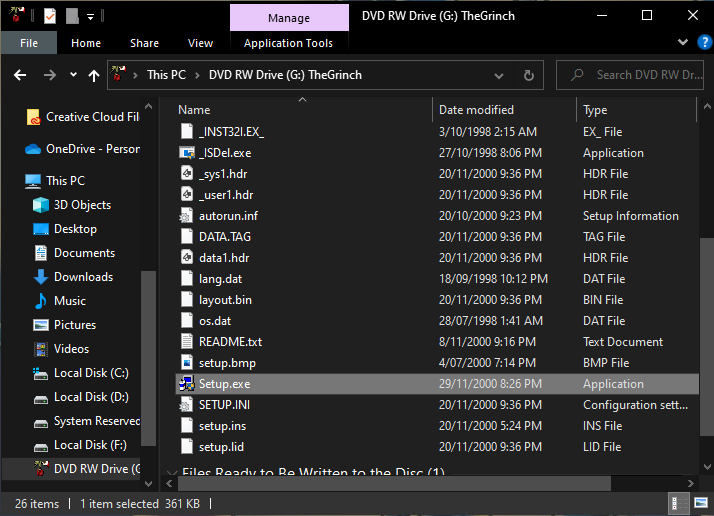Select the SETUP.INI config icon

(x=186, y=404)
